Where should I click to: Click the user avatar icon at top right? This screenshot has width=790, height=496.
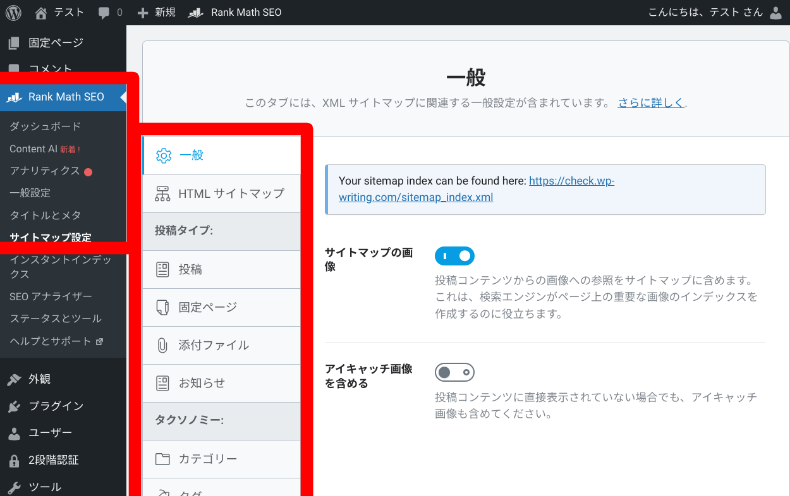point(776,13)
